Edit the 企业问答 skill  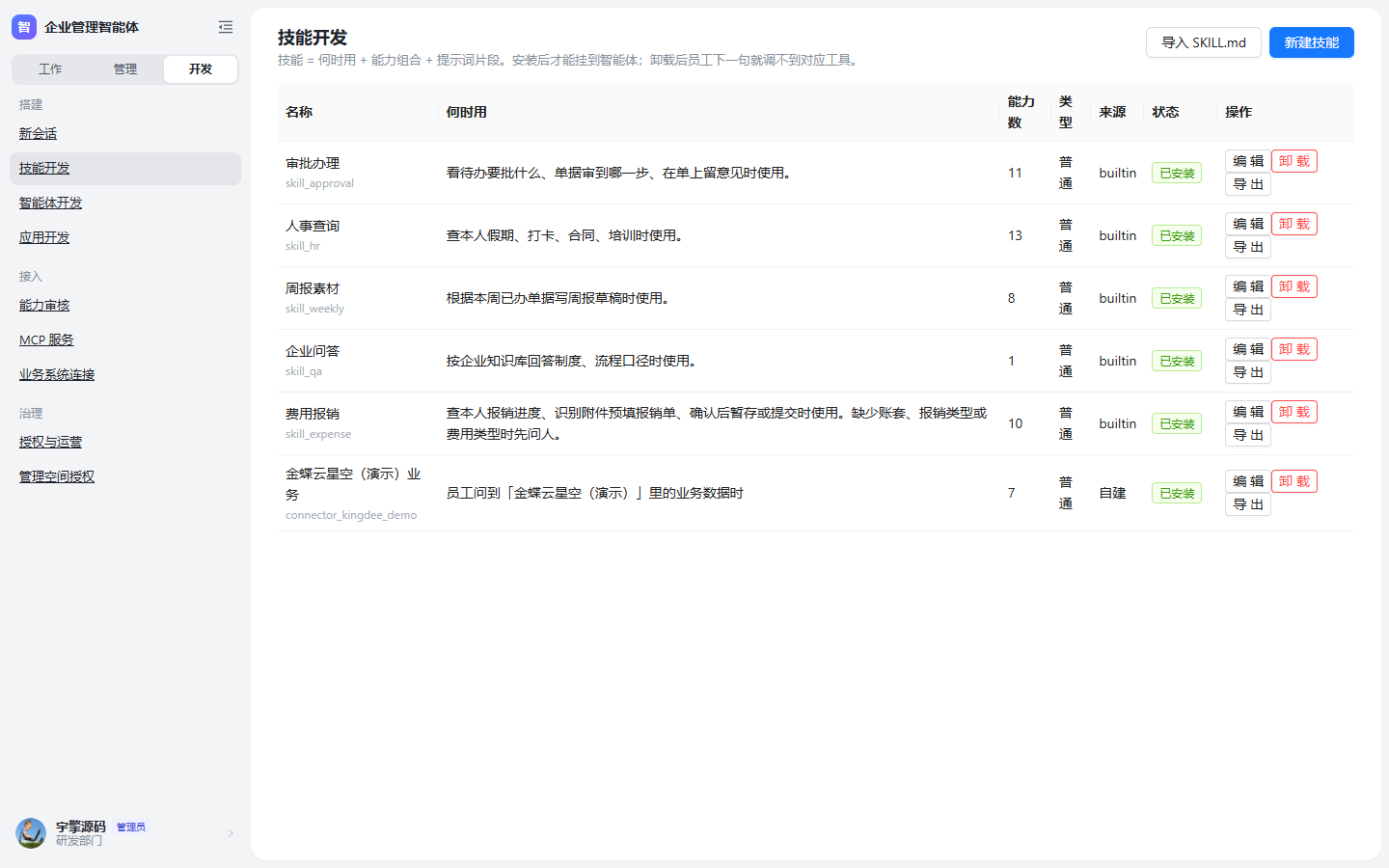tap(1248, 349)
